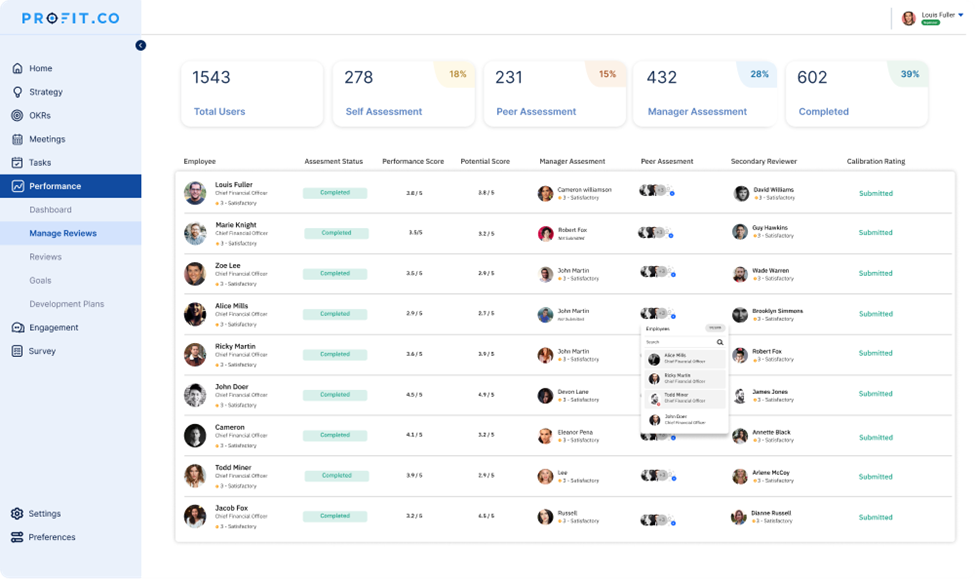The width and height of the screenshot is (975, 579).
Task: Open OKRs via its target icon
Action: [x=17, y=116]
